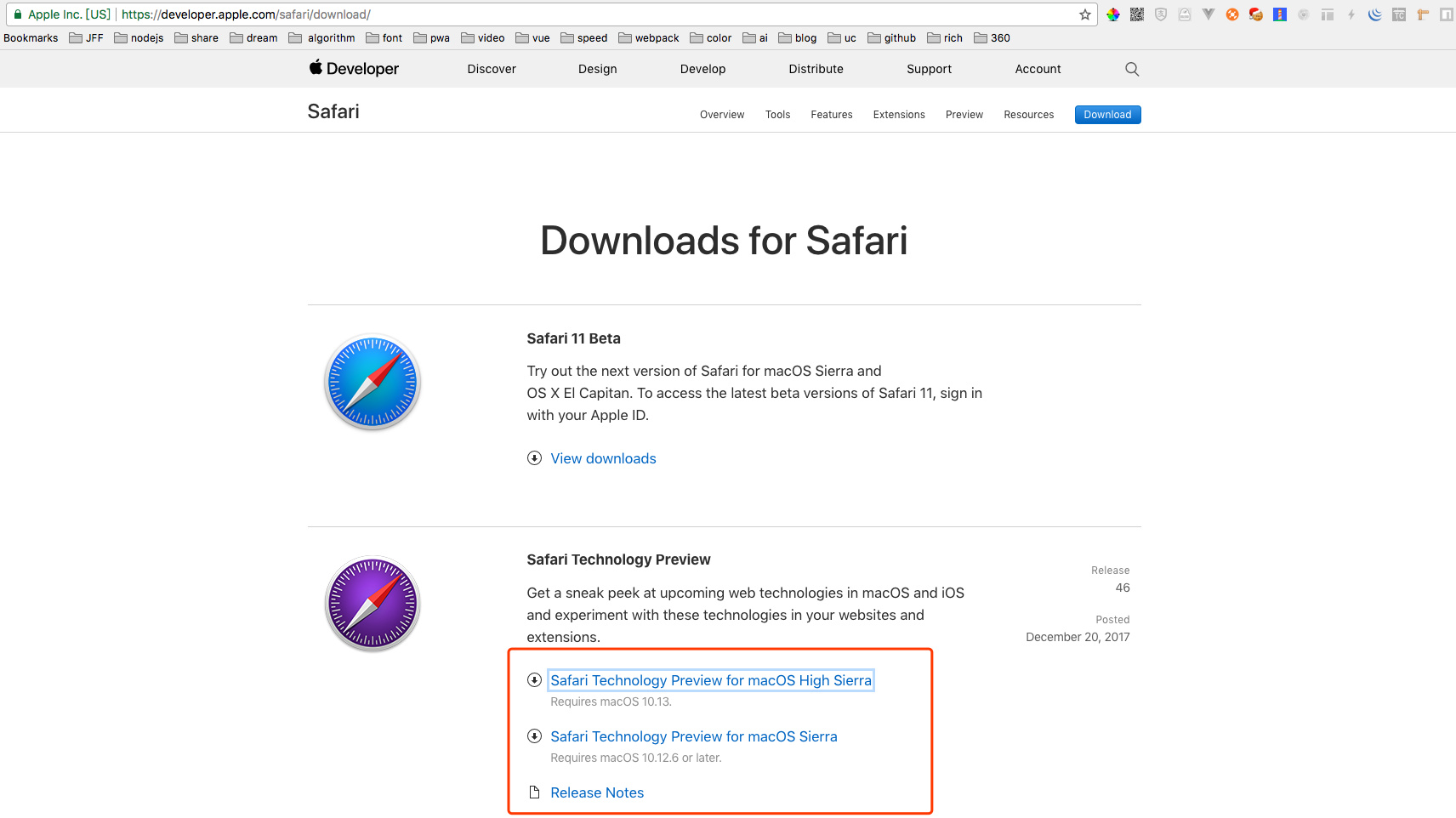Open the Develop menu
Viewport: 1456px width, 818px height.
click(x=703, y=69)
